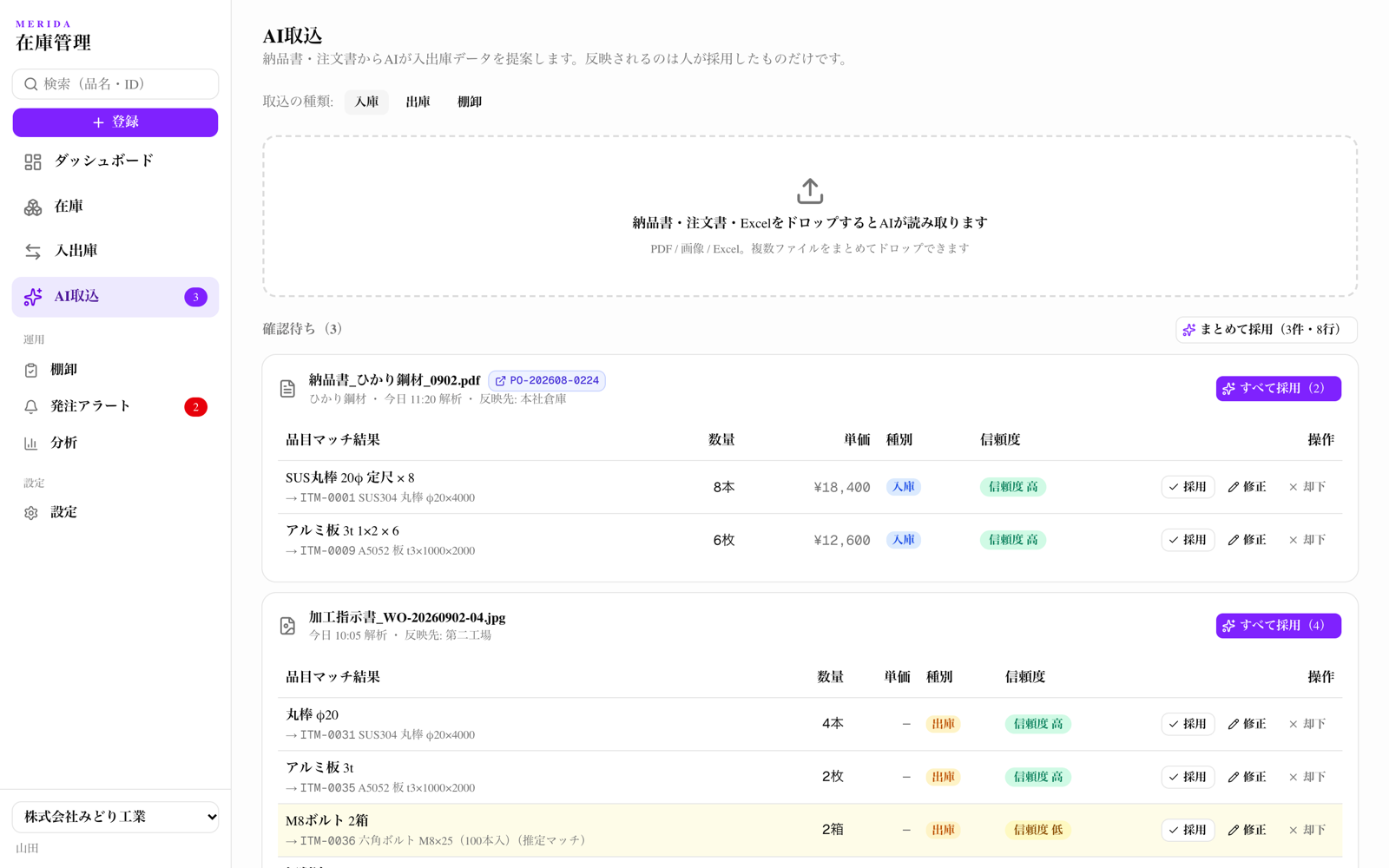Click the 入出庫 arrows icon
The image size is (1389, 868).
click(x=33, y=251)
